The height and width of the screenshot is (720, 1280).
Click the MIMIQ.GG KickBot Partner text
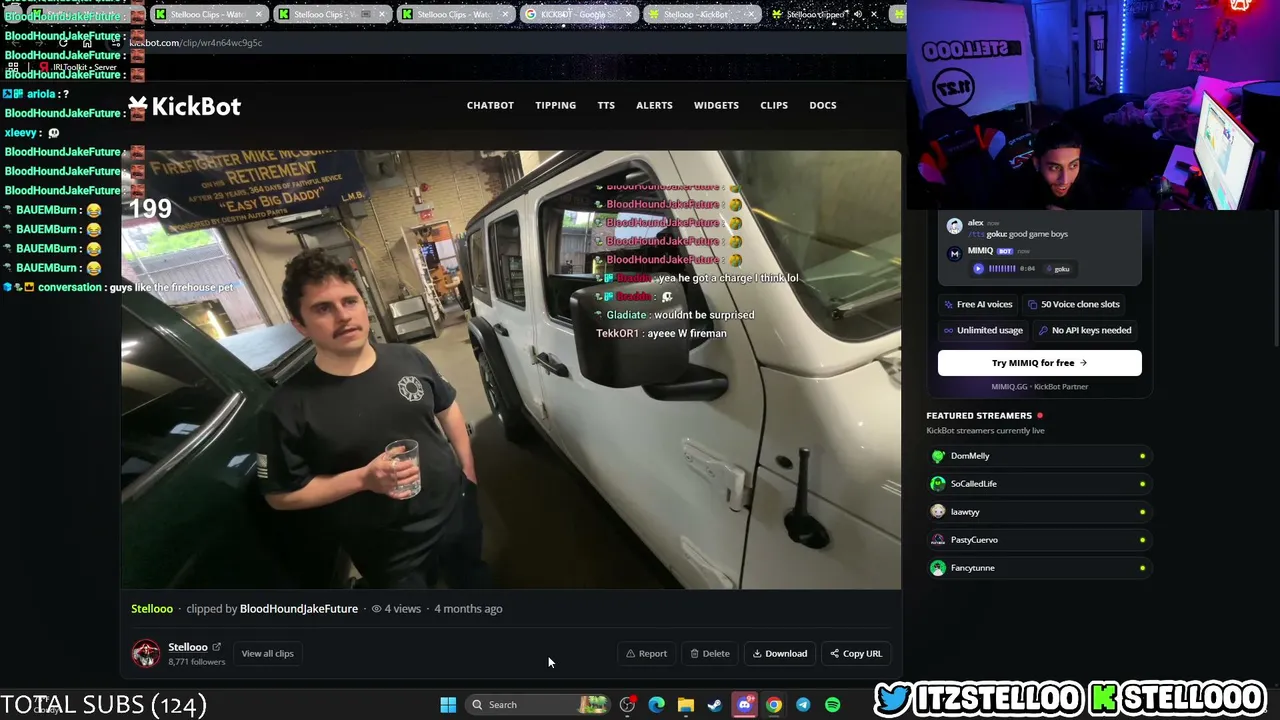tap(1039, 387)
